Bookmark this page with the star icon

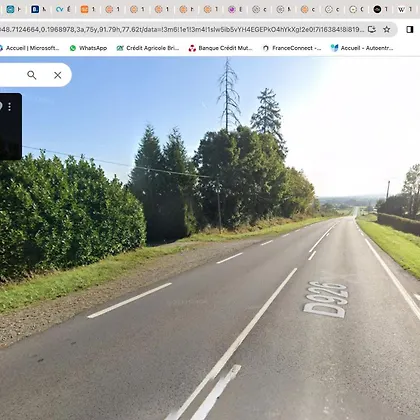[x=387, y=29]
